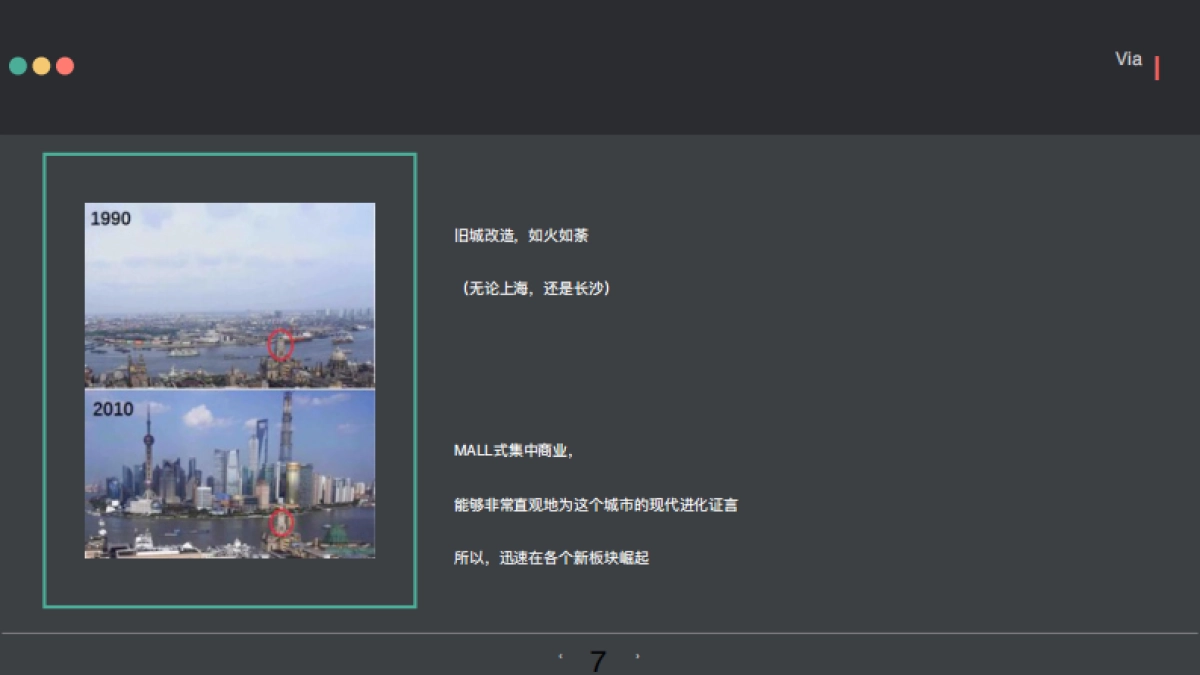
Task: Click the 1990 year label on the photo
Action: coord(110,217)
